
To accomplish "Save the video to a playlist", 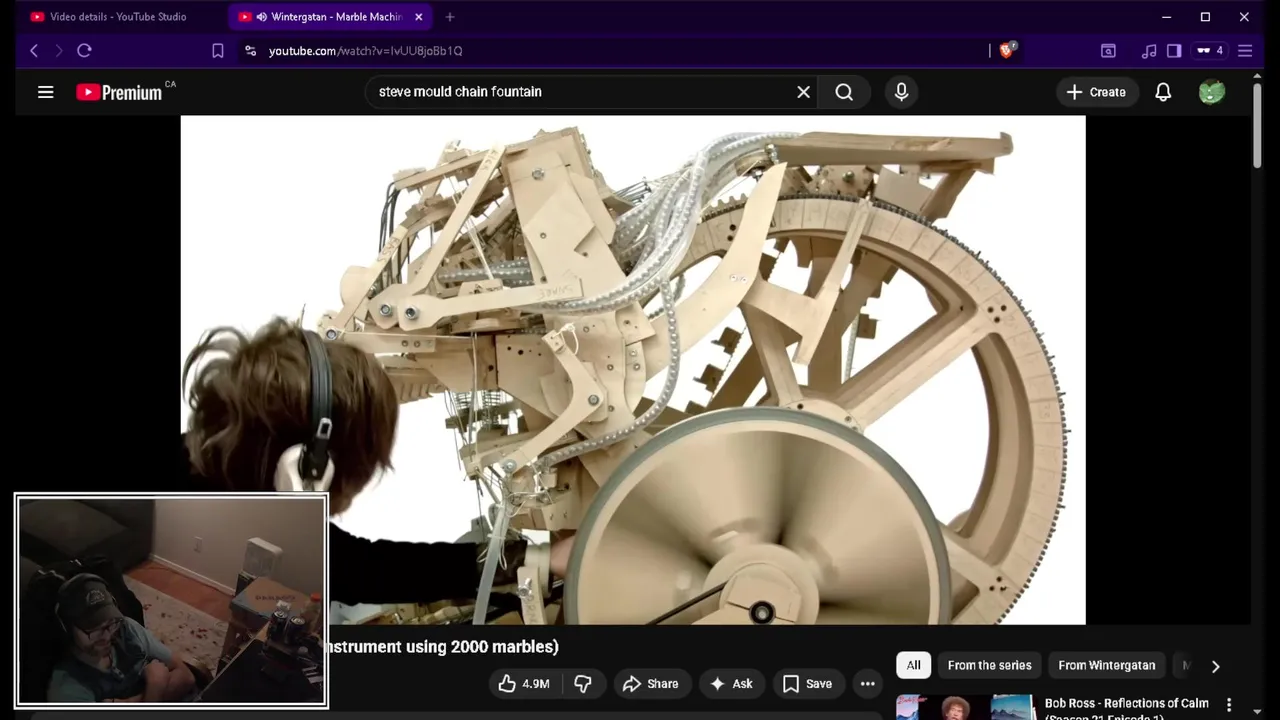I will (x=807, y=684).
